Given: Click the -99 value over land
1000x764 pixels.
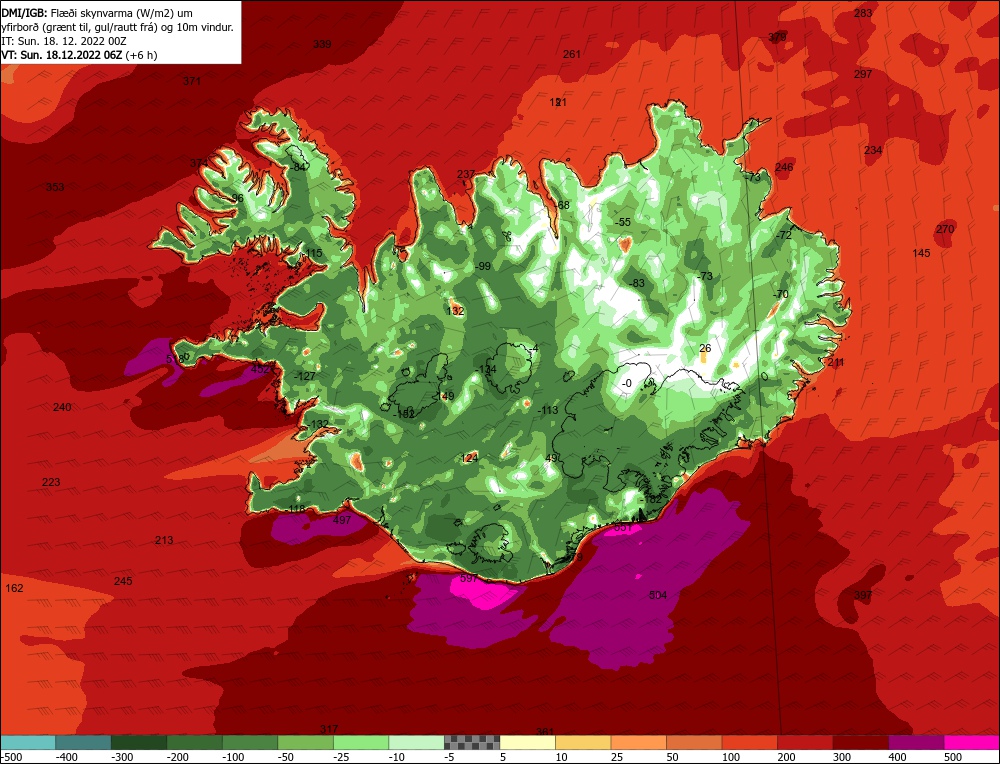Looking at the screenshot, I should pyautogui.click(x=483, y=266).
